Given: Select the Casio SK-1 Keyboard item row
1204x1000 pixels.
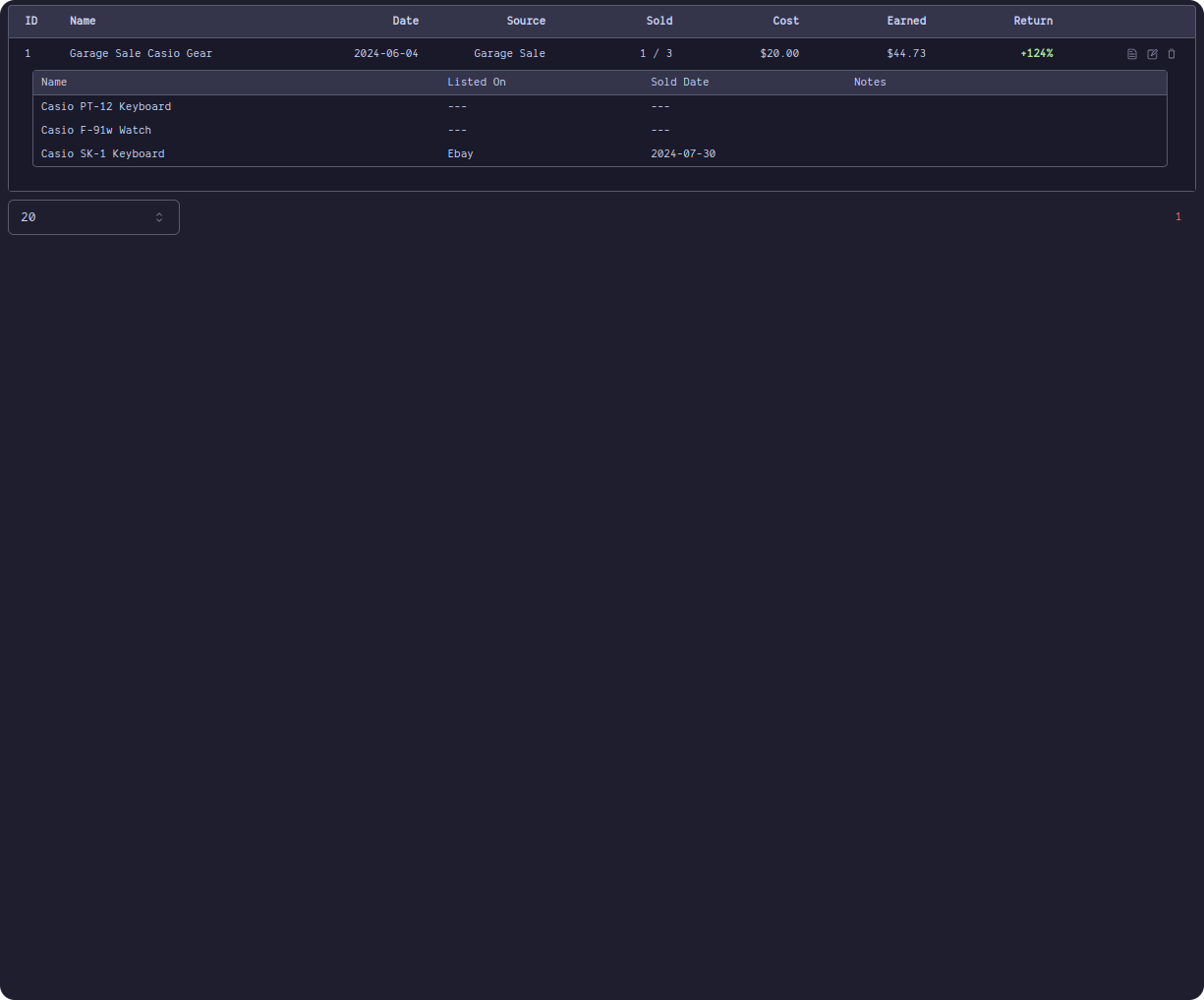Looking at the screenshot, I should [x=102, y=153].
